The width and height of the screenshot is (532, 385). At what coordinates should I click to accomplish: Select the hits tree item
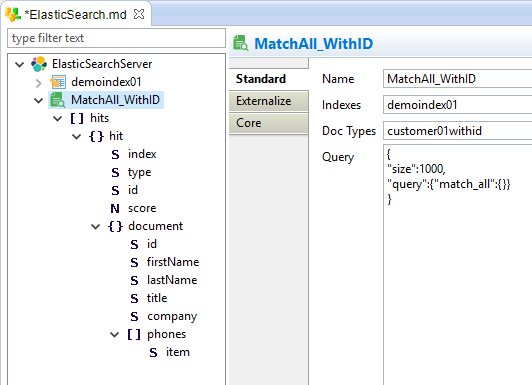pyautogui.click(x=99, y=118)
